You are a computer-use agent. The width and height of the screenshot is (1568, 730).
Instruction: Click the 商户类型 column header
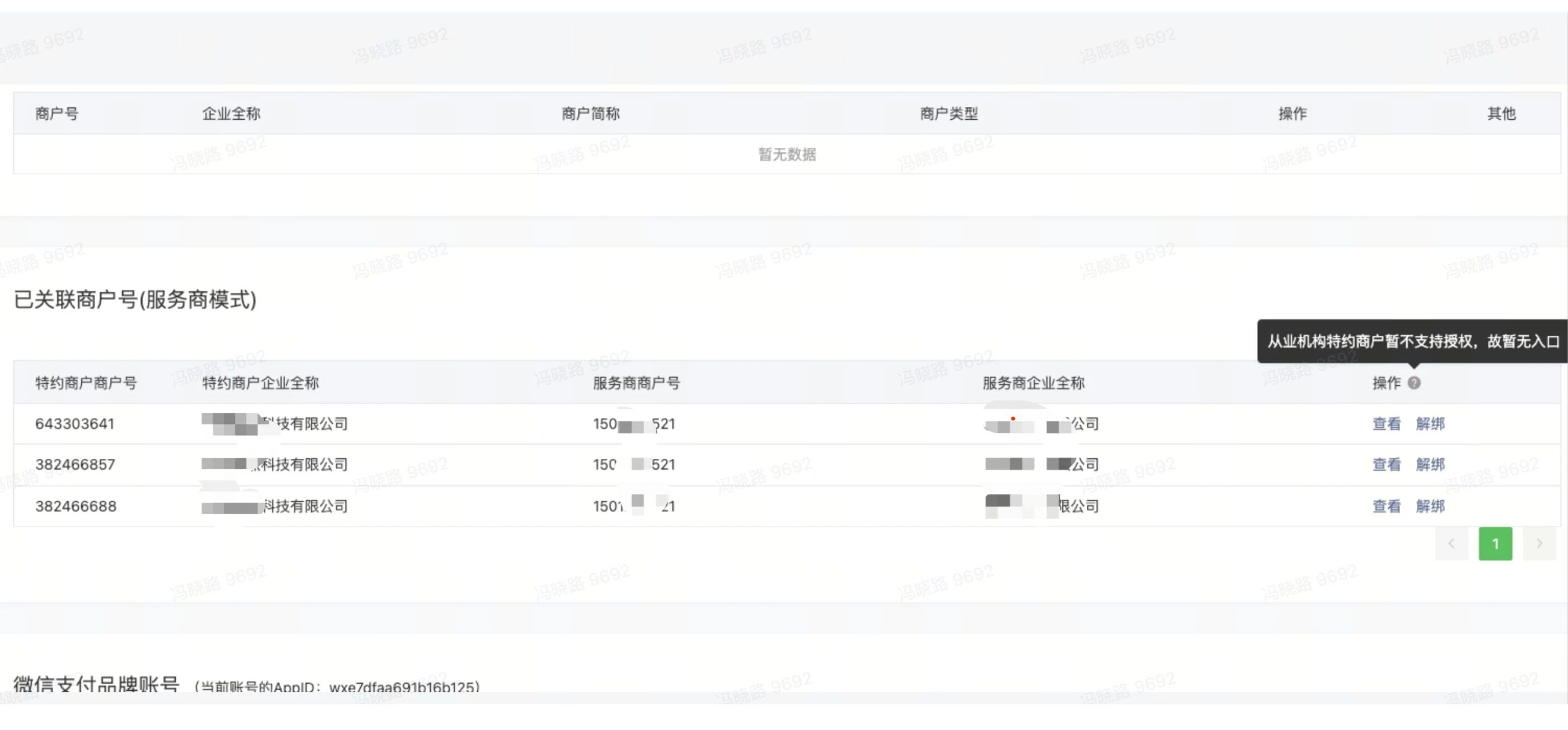[948, 114]
